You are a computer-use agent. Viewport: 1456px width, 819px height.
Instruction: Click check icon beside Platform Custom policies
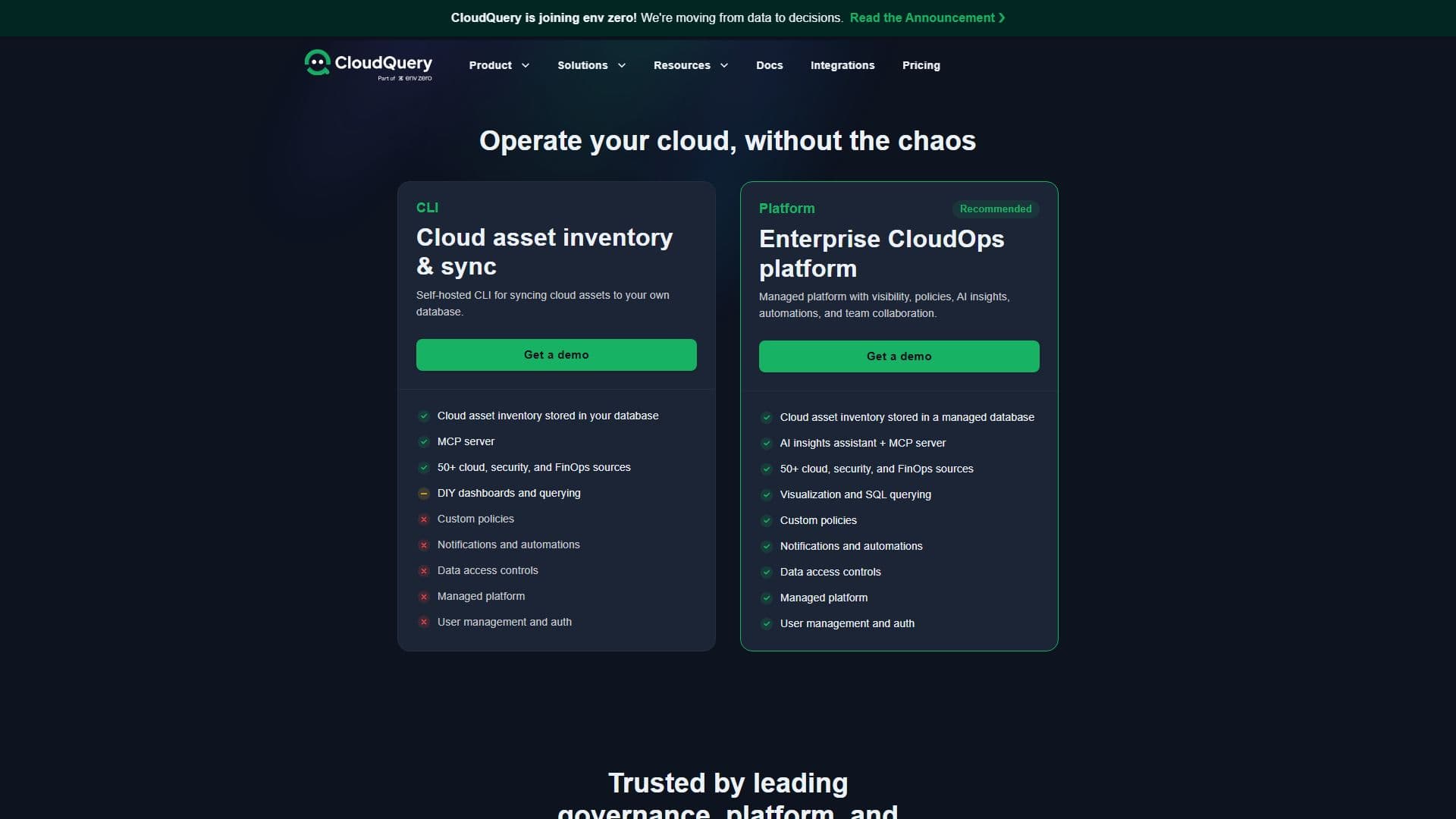tap(767, 521)
